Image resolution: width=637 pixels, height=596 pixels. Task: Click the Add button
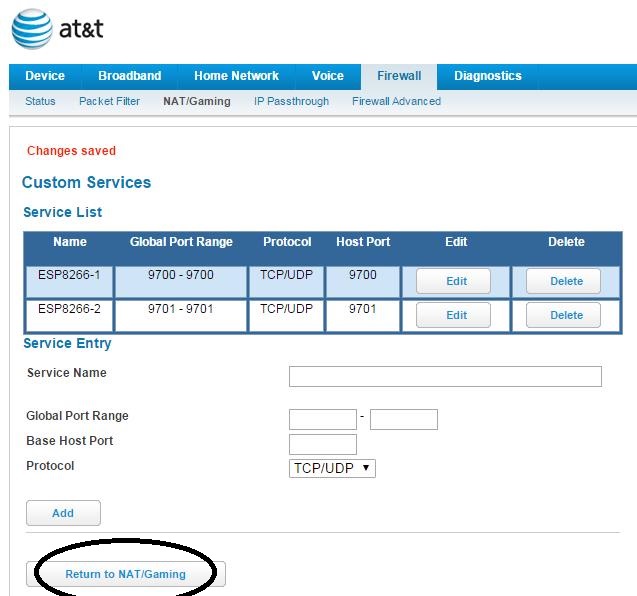pos(63,513)
